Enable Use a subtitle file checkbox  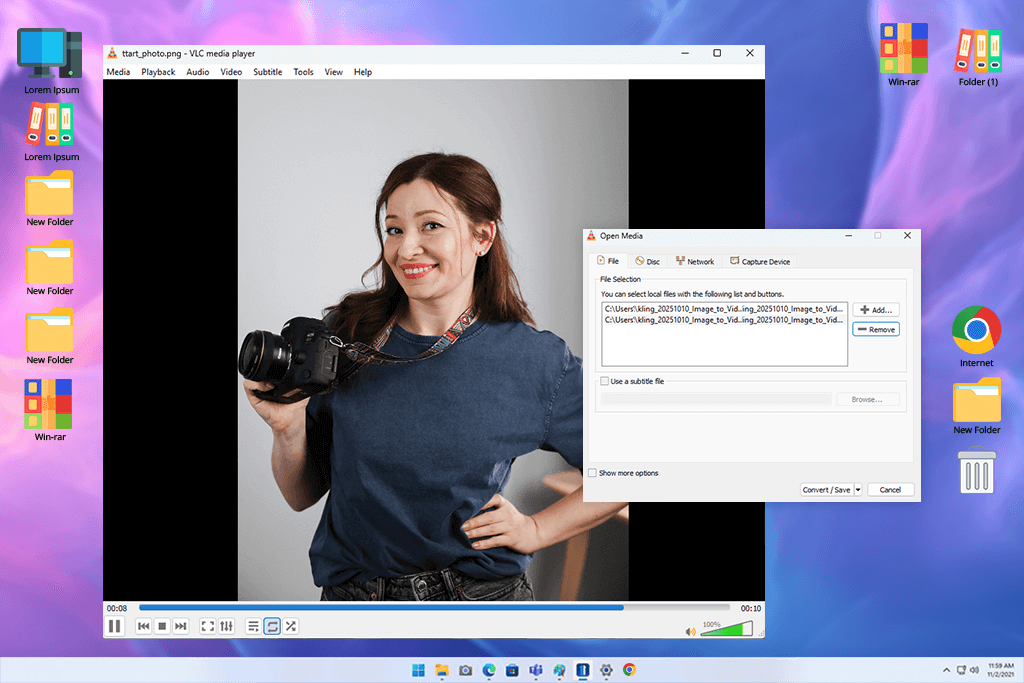coord(605,381)
